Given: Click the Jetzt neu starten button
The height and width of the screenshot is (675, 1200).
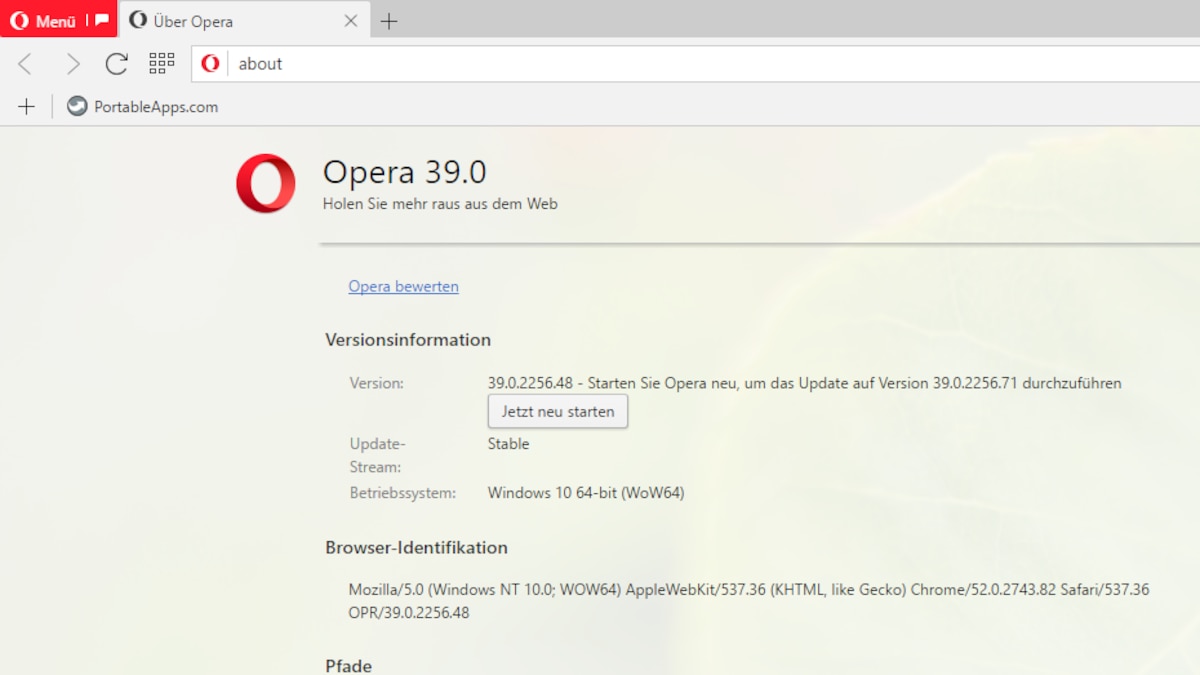Looking at the screenshot, I should pos(558,411).
